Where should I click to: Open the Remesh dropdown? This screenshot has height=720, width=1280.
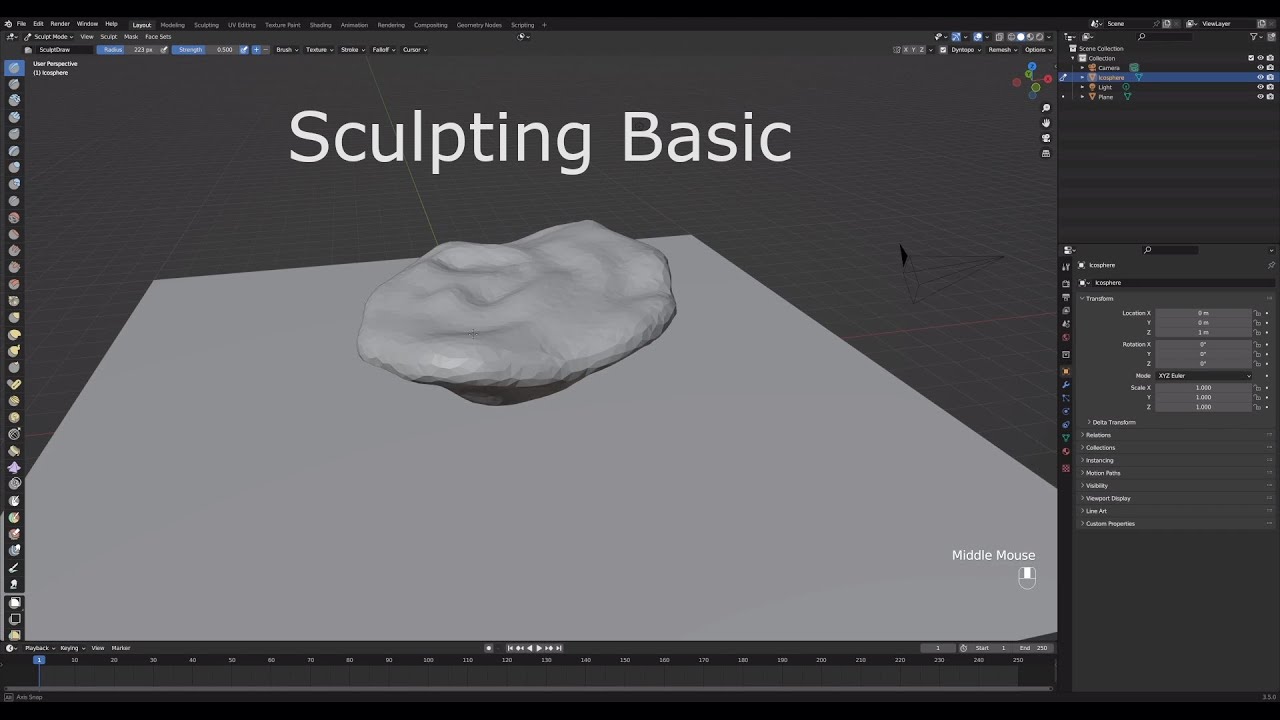point(1002,49)
